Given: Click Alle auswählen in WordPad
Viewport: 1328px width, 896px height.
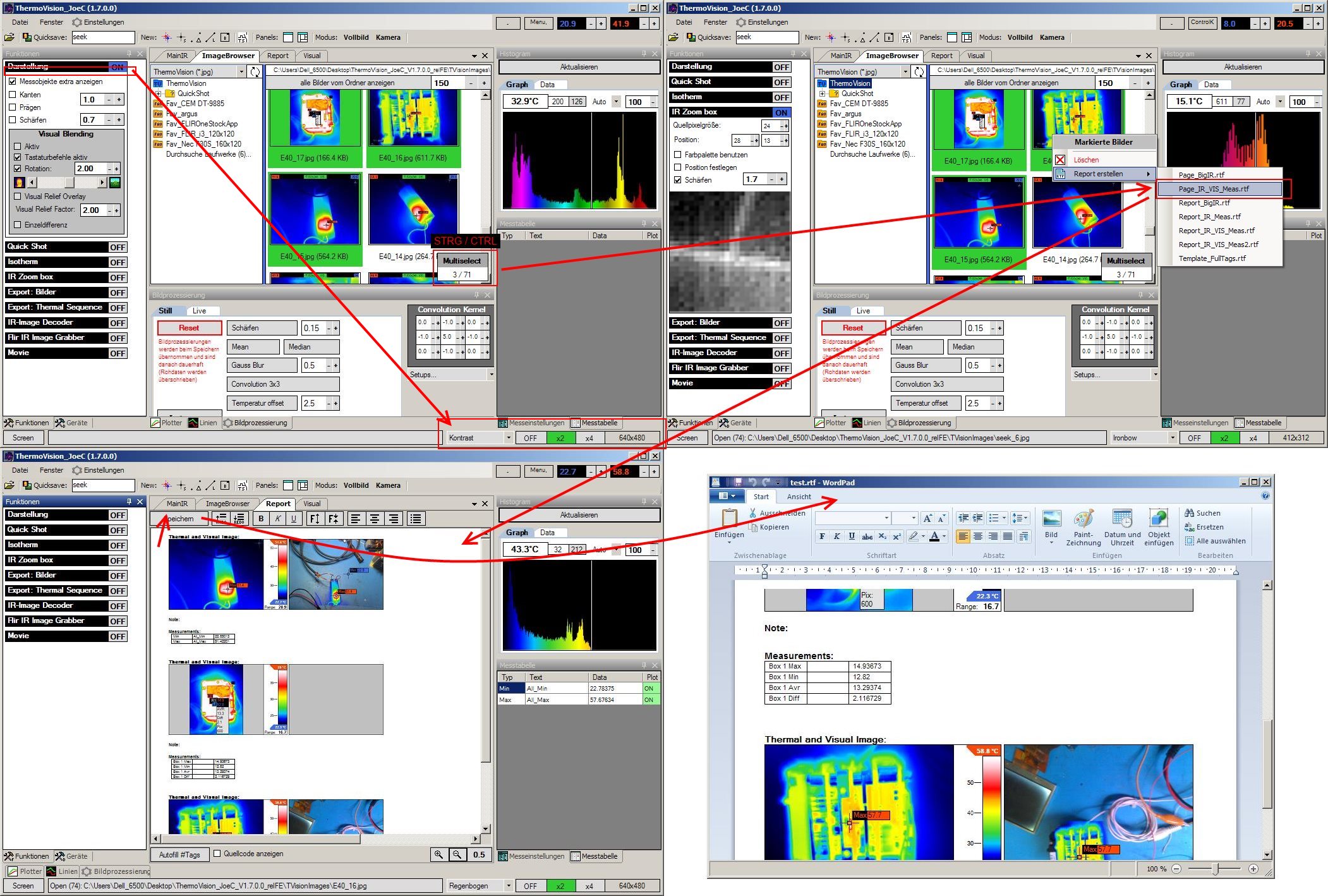Looking at the screenshot, I should pos(1214,541).
